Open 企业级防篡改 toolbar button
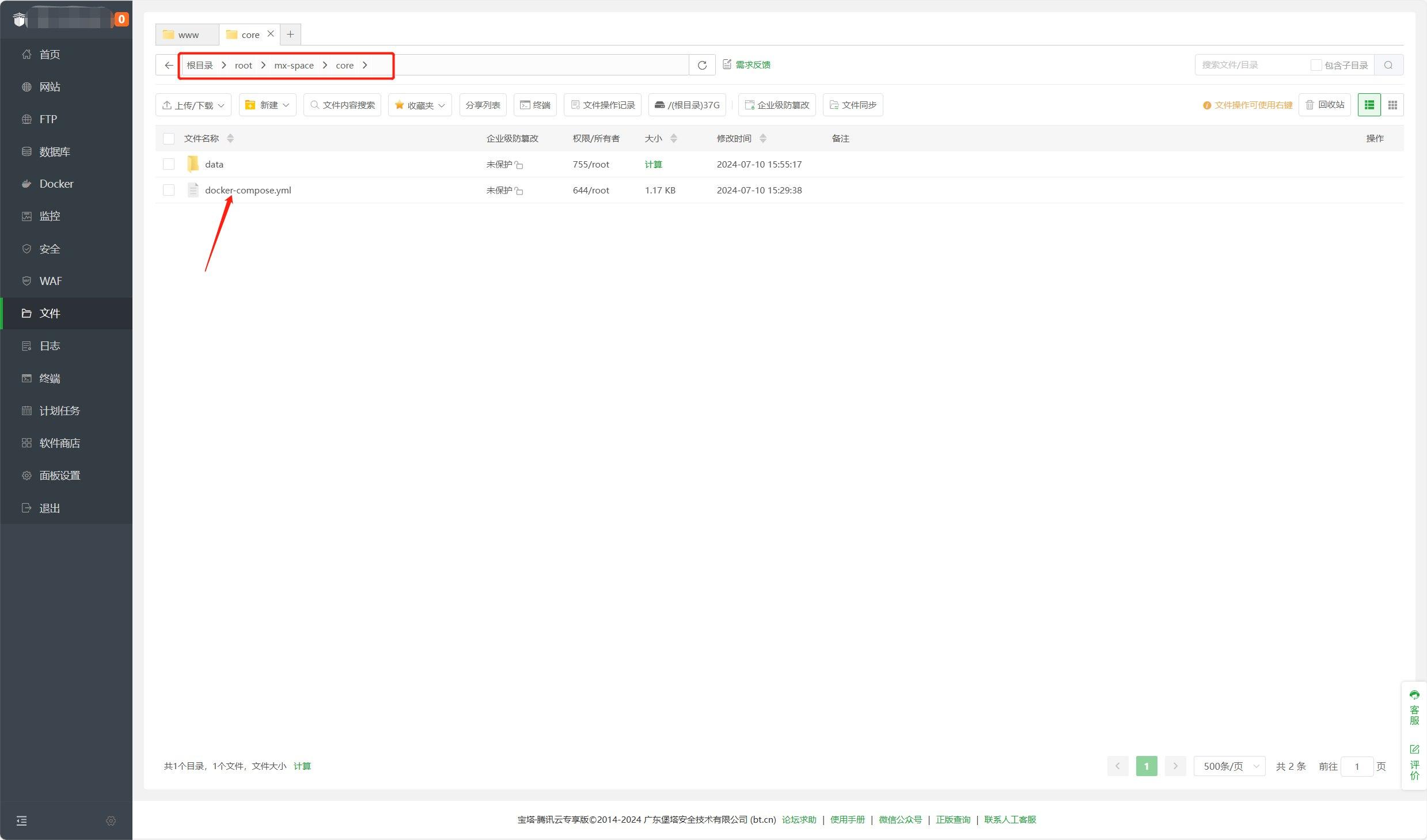The image size is (1427, 840). [x=777, y=105]
